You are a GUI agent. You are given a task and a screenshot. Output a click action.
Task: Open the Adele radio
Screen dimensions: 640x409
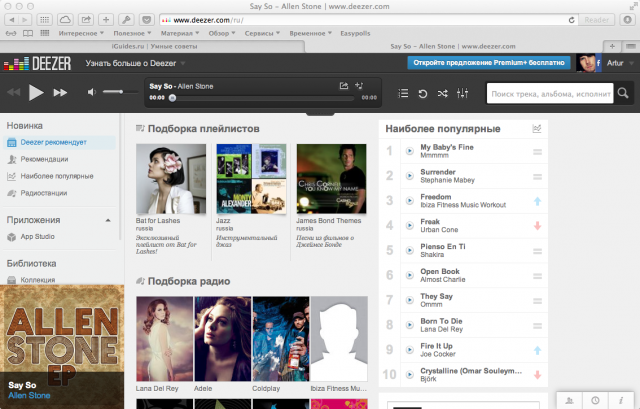pos(223,339)
